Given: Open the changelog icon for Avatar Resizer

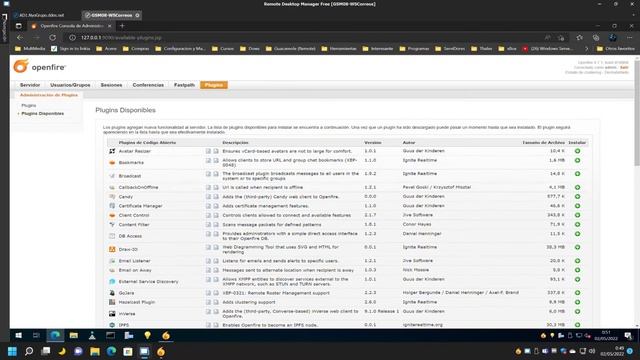Looking at the screenshot, I should 216,151.
